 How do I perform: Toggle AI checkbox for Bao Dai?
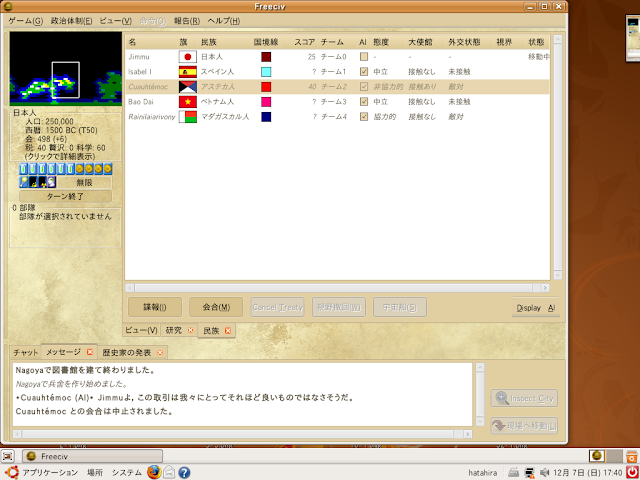point(364,102)
